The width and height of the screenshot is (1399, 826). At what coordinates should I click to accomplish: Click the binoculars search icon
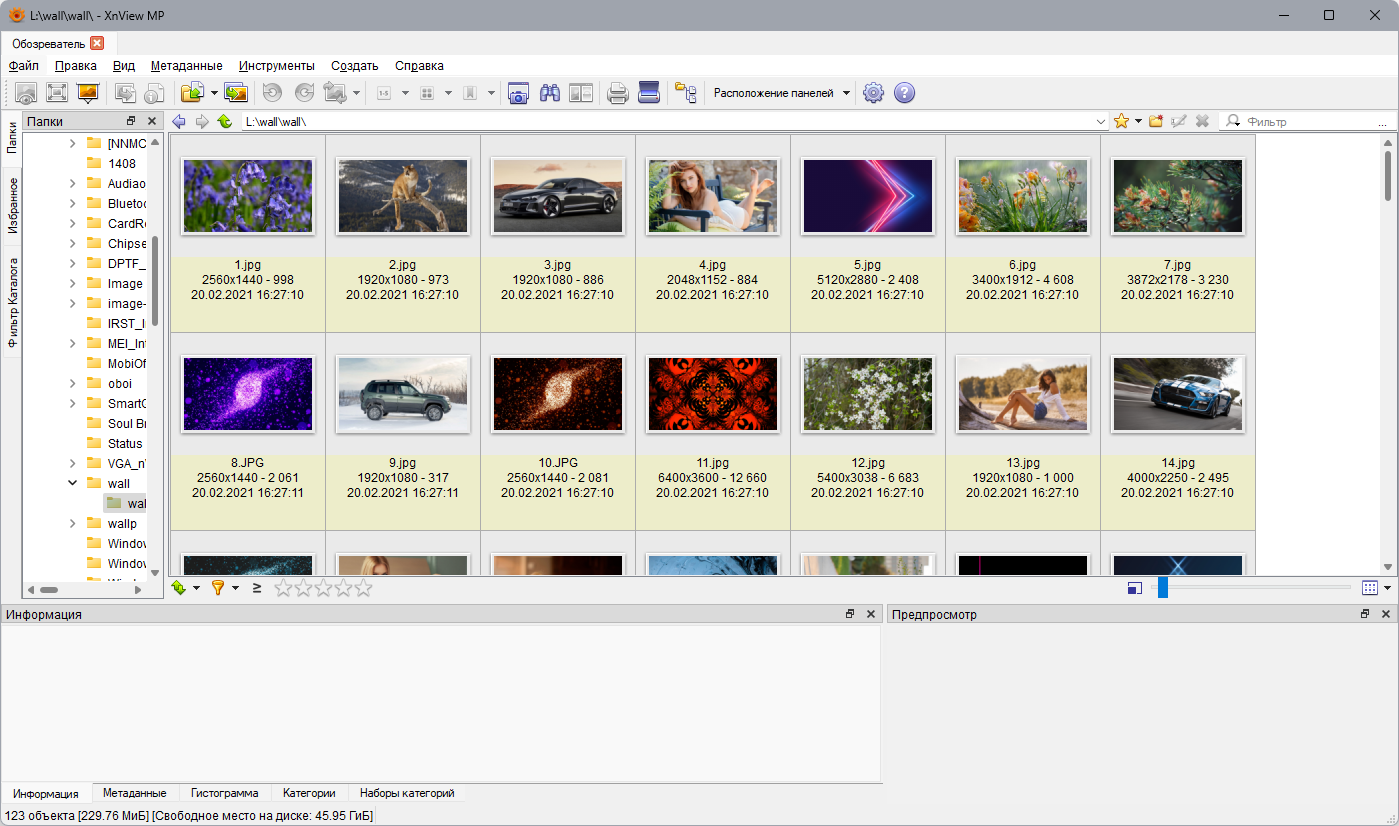pos(549,93)
